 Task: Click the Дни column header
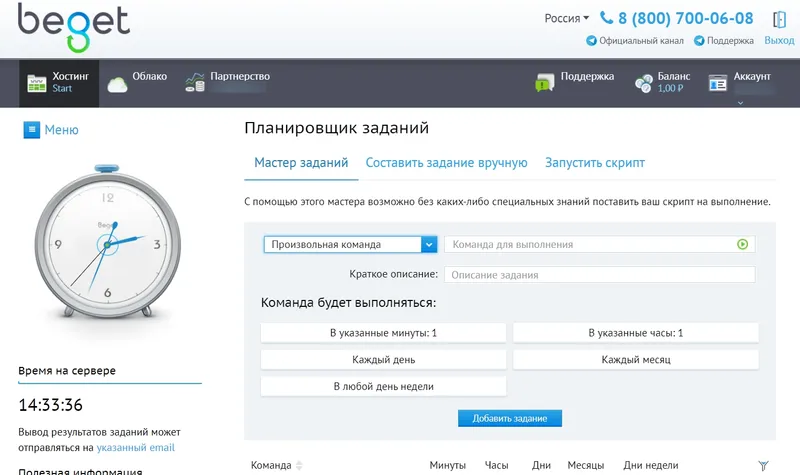[541, 465]
